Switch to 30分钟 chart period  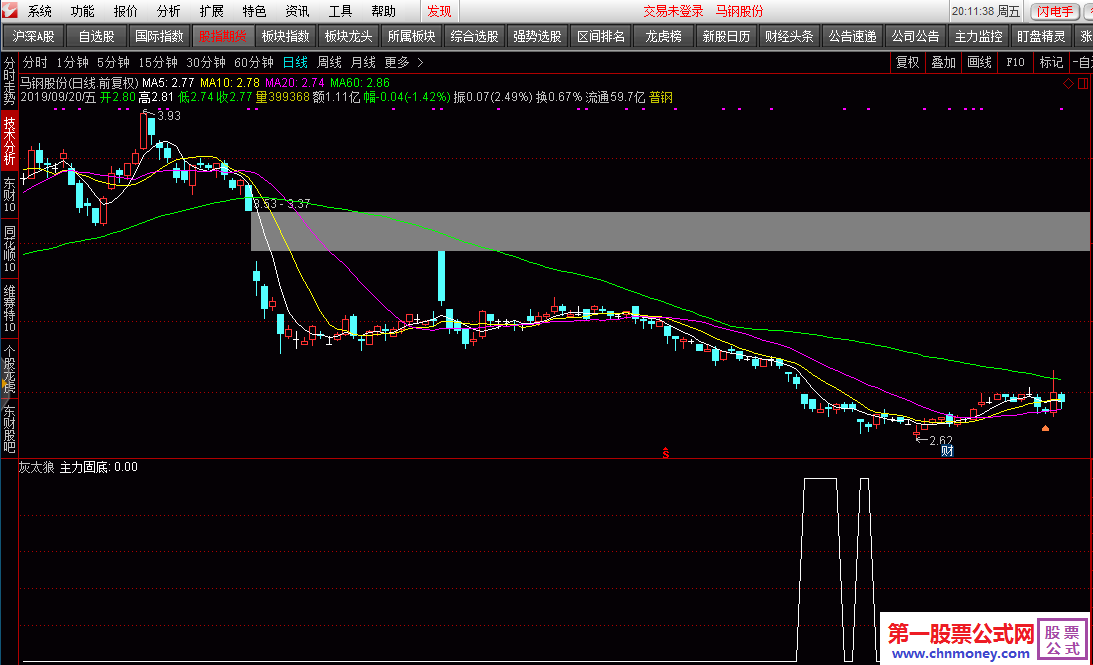[x=206, y=62]
